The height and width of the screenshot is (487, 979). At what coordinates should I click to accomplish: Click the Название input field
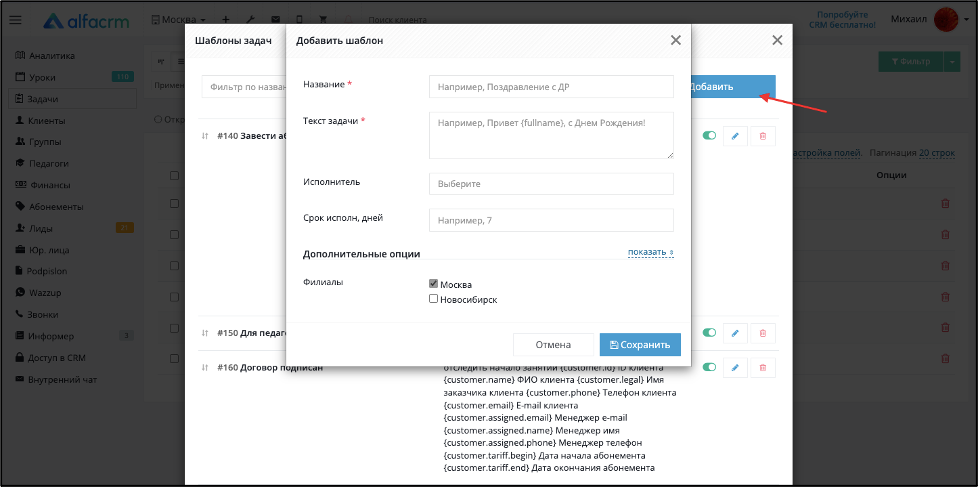551,87
